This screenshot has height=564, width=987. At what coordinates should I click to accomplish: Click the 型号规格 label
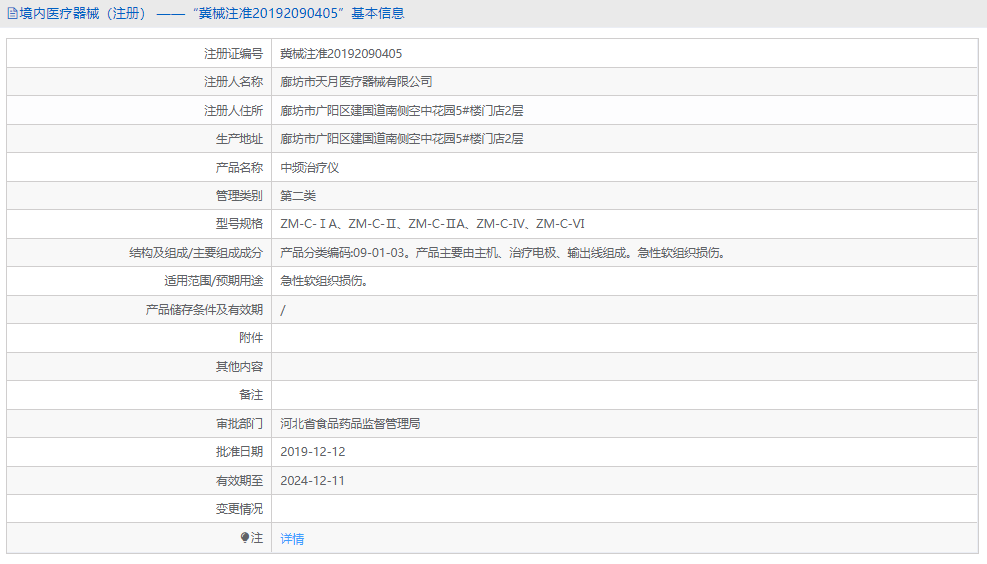[x=239, y=223]
